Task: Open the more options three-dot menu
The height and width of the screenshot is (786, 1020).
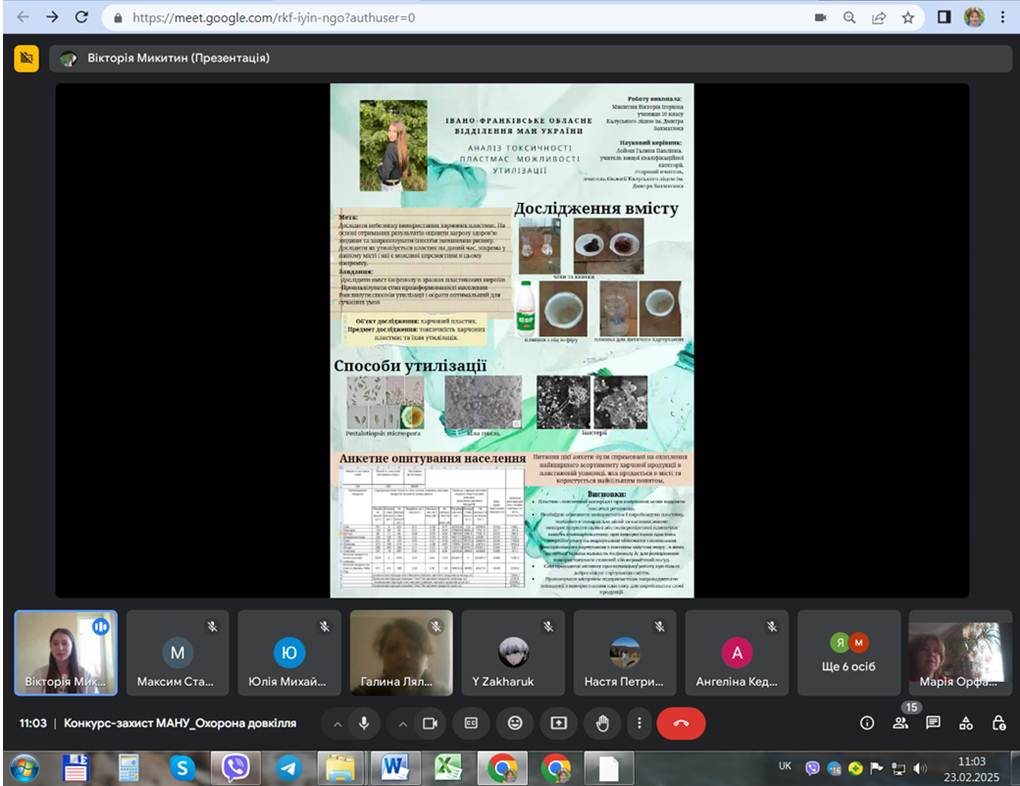Action: point(639,723)
